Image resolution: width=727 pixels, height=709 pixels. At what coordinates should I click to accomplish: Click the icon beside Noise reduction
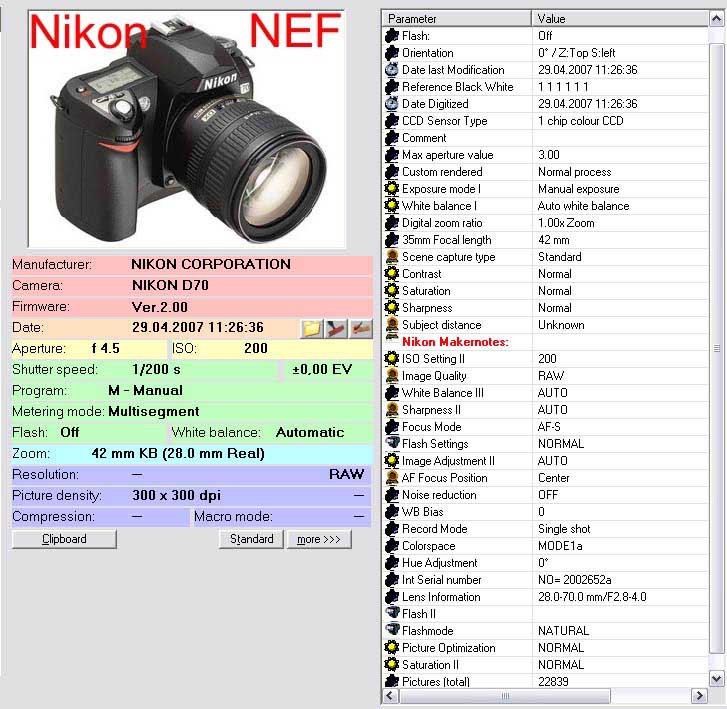[392, 495]
